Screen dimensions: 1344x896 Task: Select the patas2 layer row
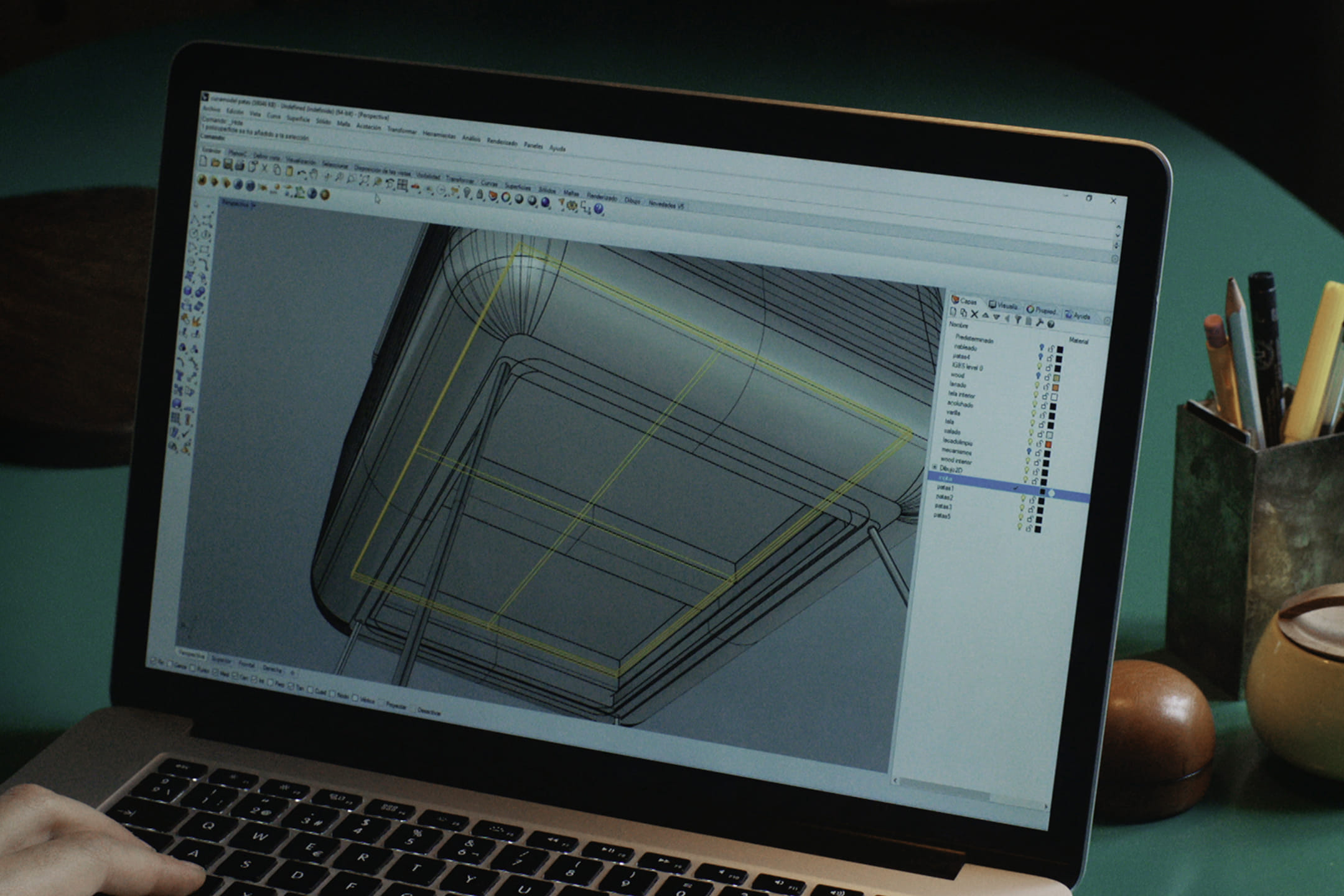point(945,497)
